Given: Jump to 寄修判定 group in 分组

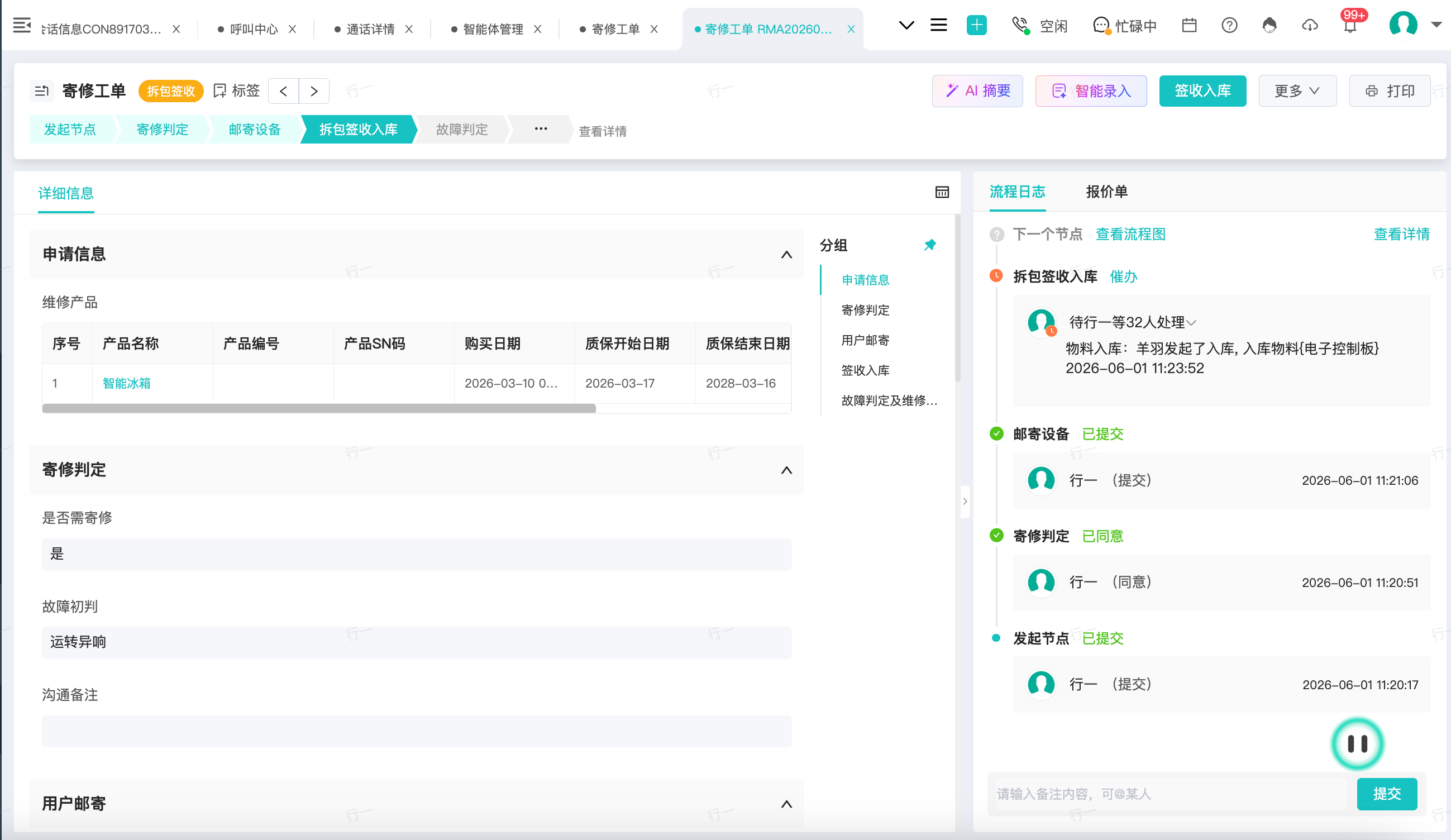Looking at the screenshot, I should pos(865,311).
